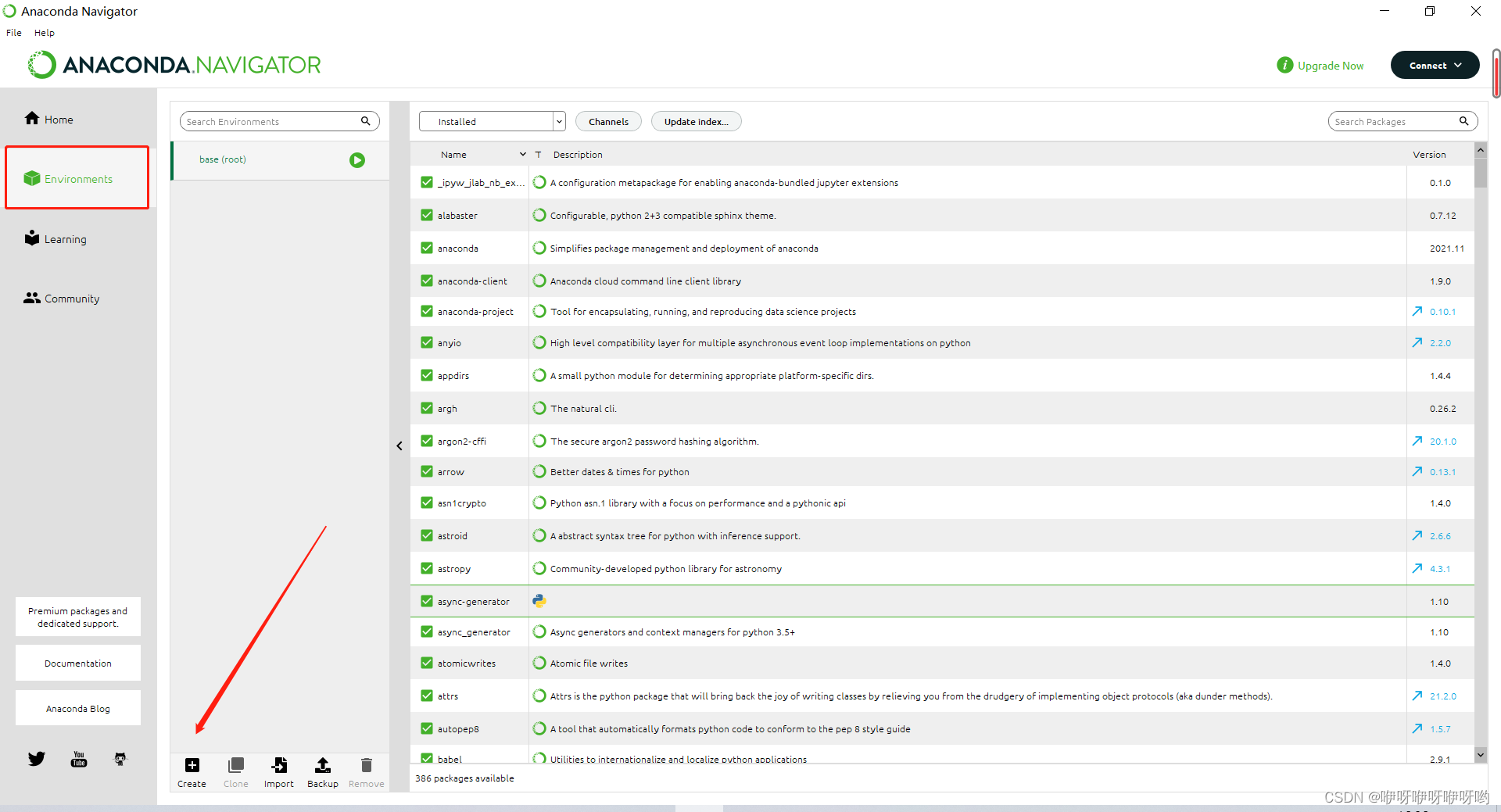Click the Python icon in async-generator row

[x=539, y=601]
